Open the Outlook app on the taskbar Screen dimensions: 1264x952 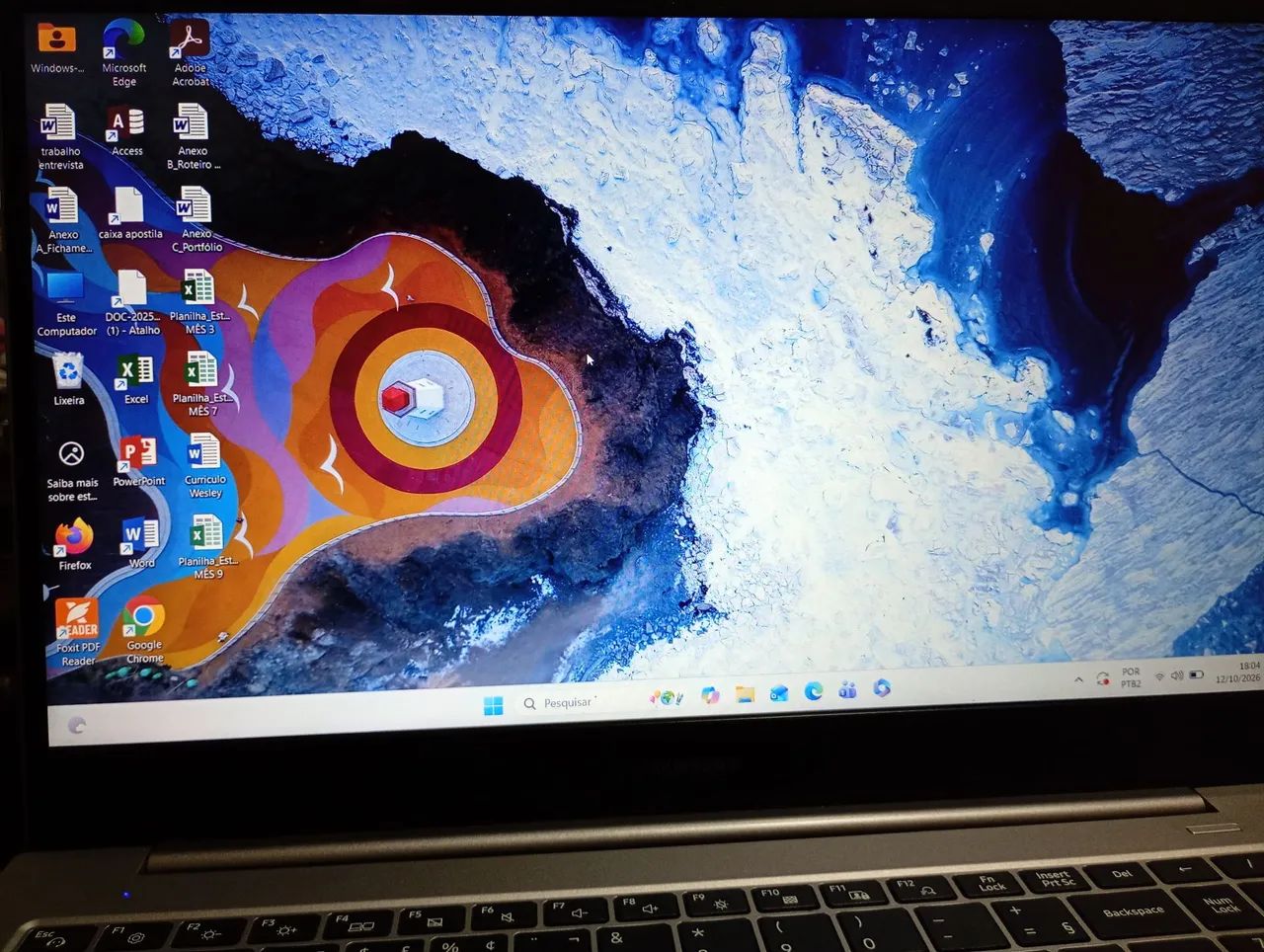(x=779, y=693)
